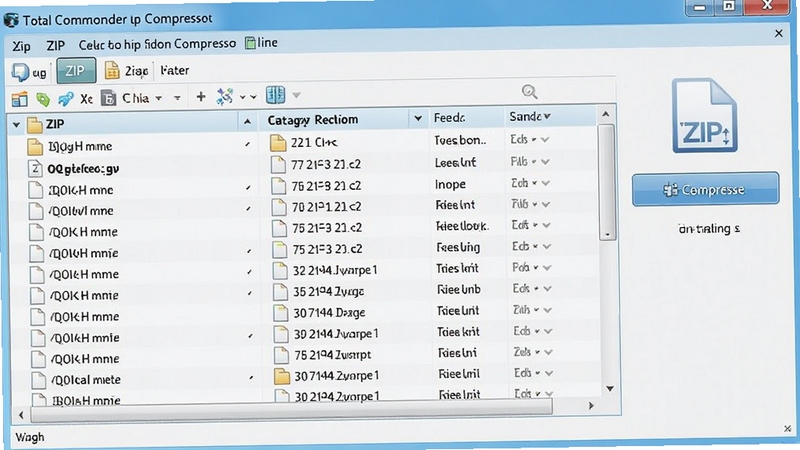Open the Catagry Rectiom column dropdown
This screenshot has height=450, width=800.
(418, 118)
